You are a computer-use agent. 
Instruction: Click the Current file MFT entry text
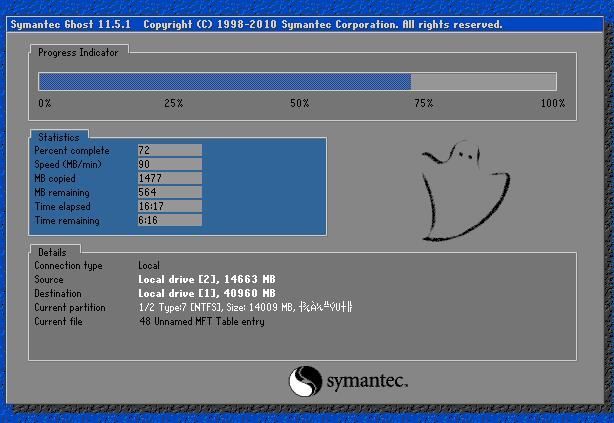(201, 322)
